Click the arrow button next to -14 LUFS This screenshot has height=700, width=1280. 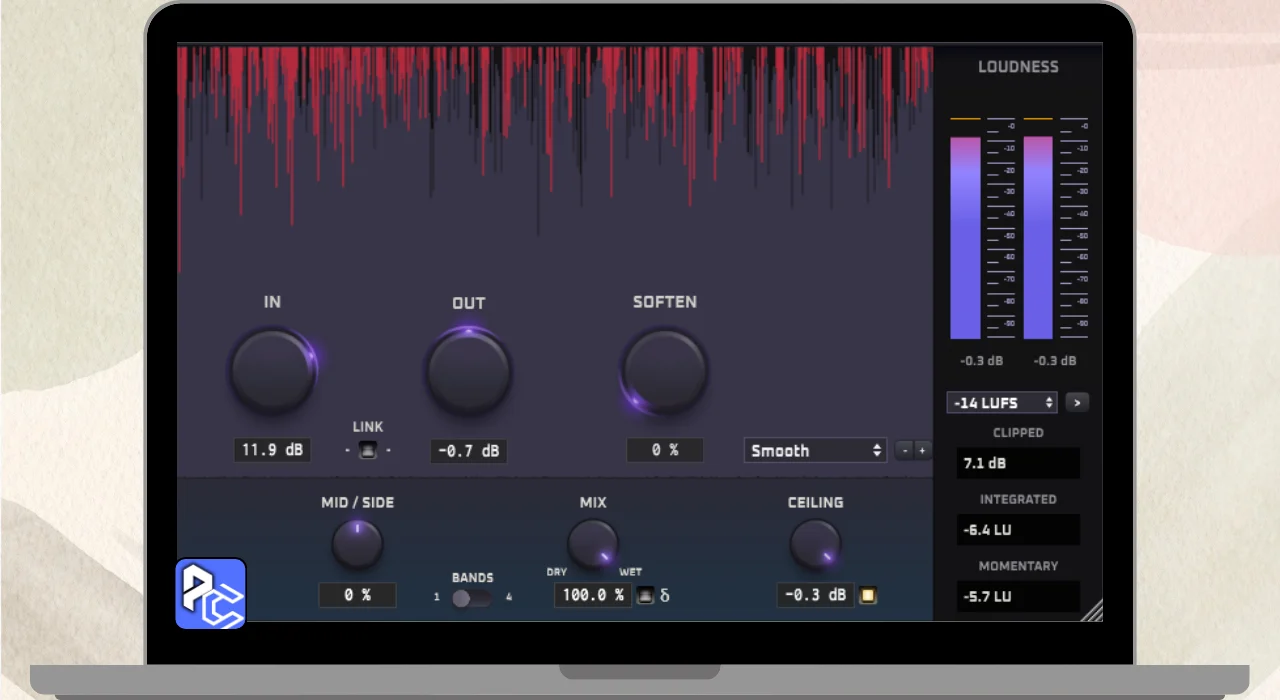(x=1077, y=403)
